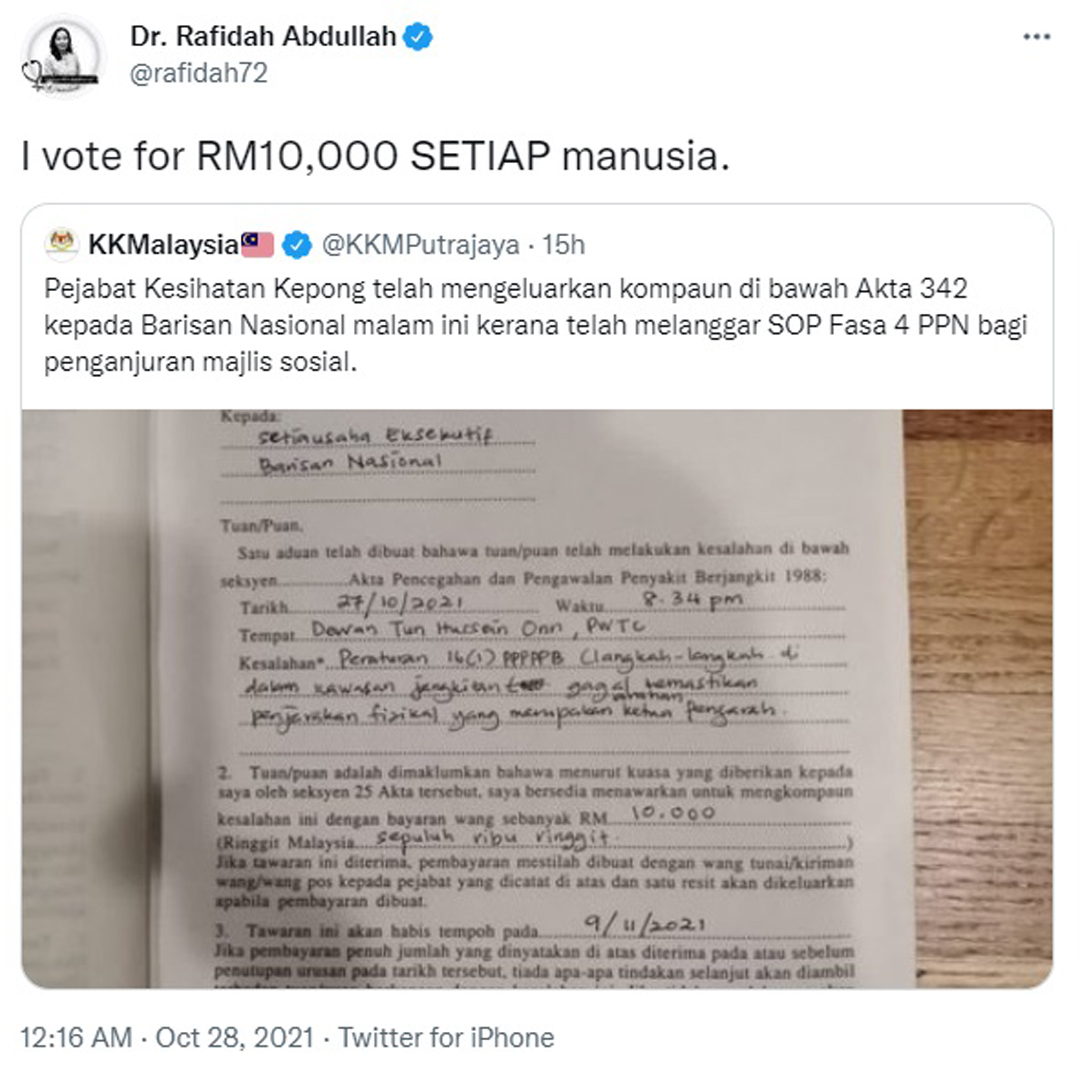
Task: Click the quoted tweet text about Pejabat Kesihatan Kepong
Action: (x=536, y=325)
